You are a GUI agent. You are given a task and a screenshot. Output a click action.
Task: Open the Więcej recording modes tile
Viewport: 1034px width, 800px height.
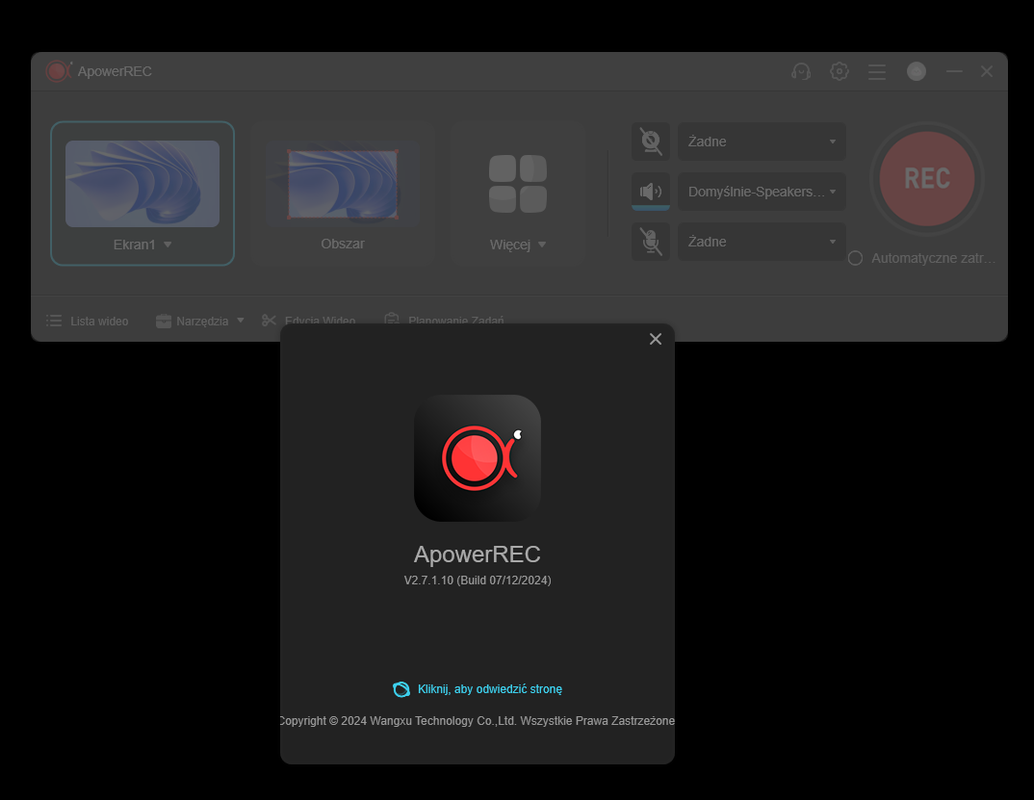(518, 193)
